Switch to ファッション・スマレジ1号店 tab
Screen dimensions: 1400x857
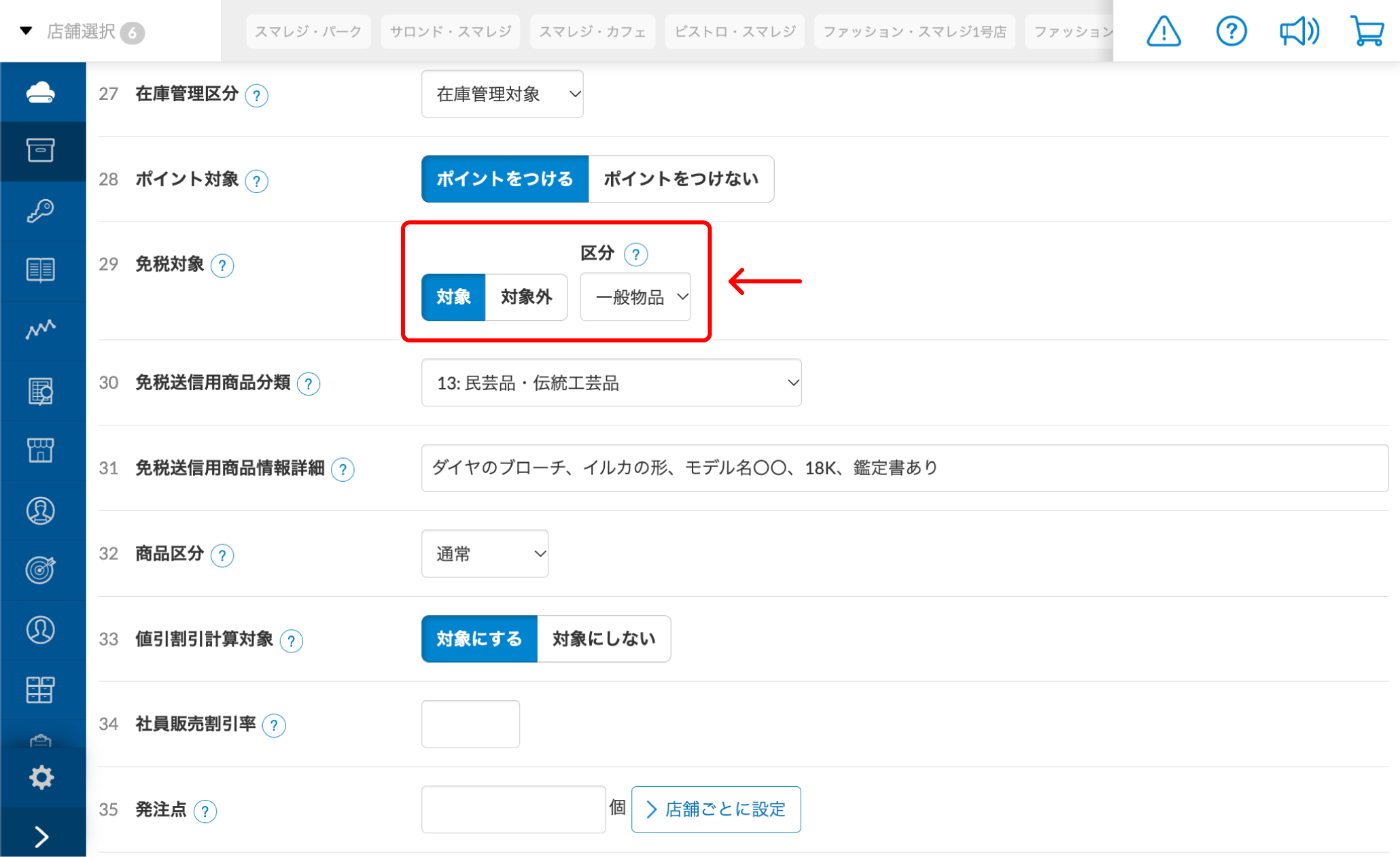(914, 31)
